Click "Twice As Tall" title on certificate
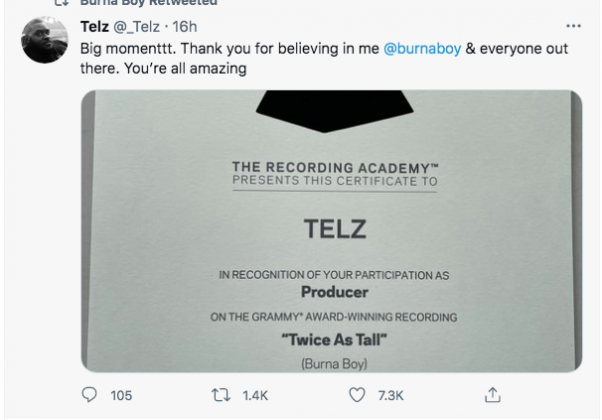602x420 pixels. 335,341
